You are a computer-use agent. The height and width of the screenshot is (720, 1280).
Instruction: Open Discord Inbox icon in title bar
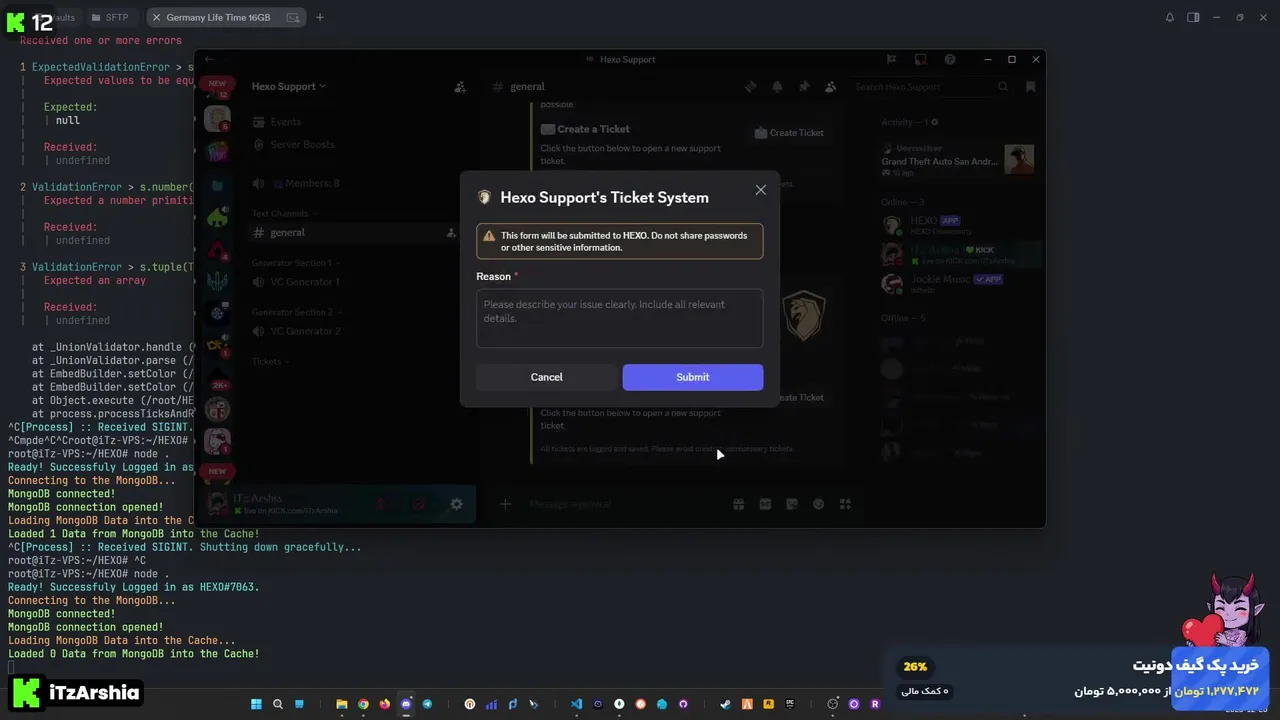921,60
